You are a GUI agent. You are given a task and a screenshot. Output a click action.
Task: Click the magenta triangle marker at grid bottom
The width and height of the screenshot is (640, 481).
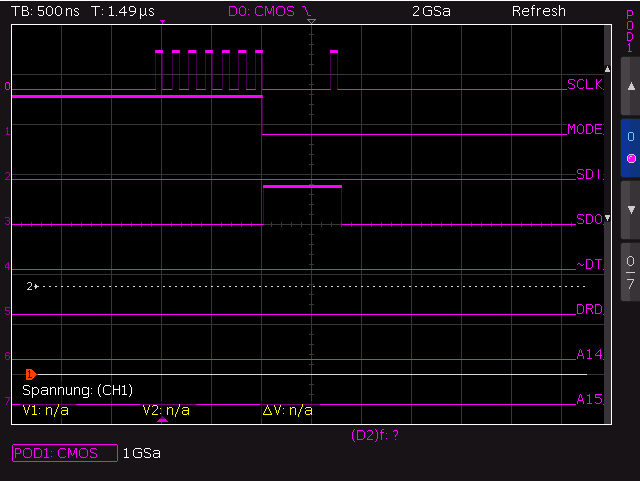162,419
